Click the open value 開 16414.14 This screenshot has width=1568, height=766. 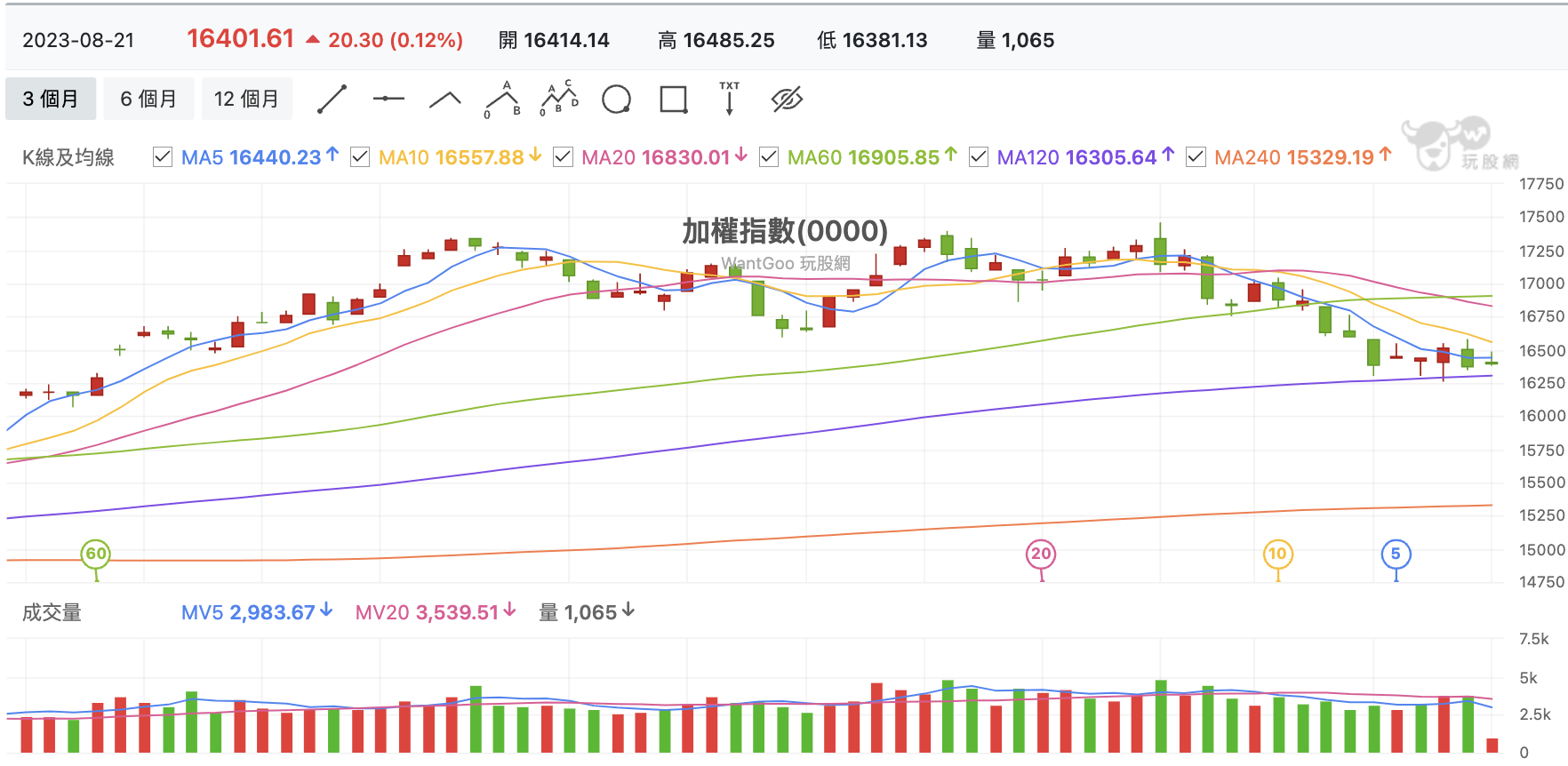(x=554, y=40)
